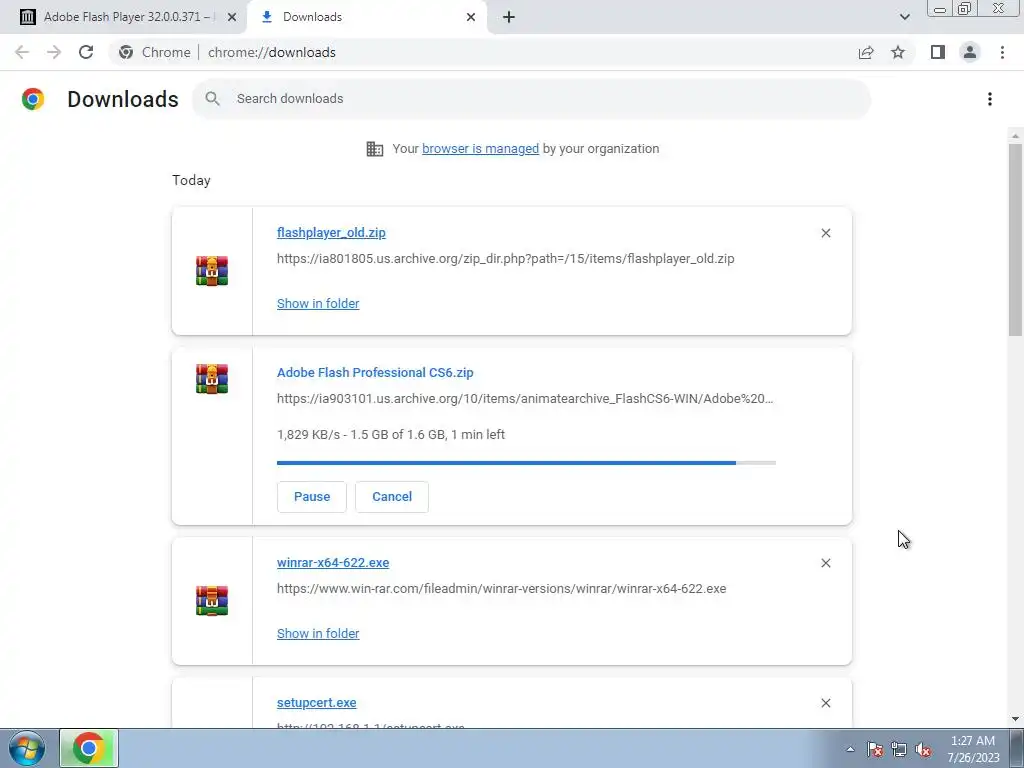1024x768 pixels.
Task: Select the Downloads tab
Action: click(x=367, y=17)
